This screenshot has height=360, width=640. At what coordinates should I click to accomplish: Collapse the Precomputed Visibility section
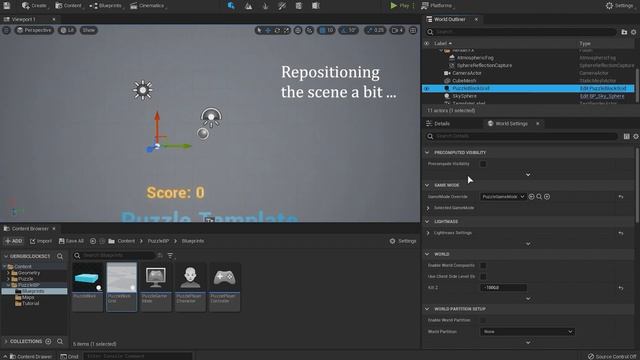pyautogui.click(x=427, y=153)
